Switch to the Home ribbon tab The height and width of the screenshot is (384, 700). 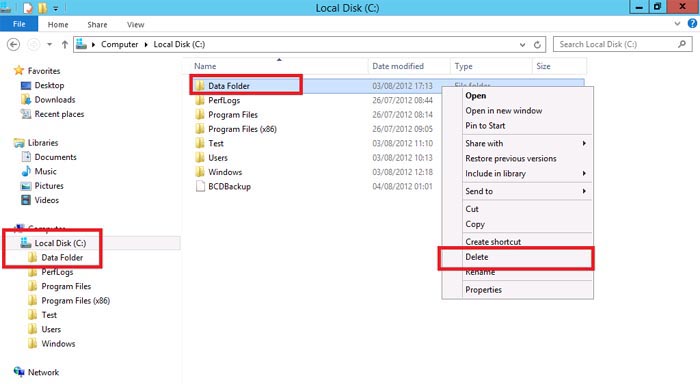point(58,25)
